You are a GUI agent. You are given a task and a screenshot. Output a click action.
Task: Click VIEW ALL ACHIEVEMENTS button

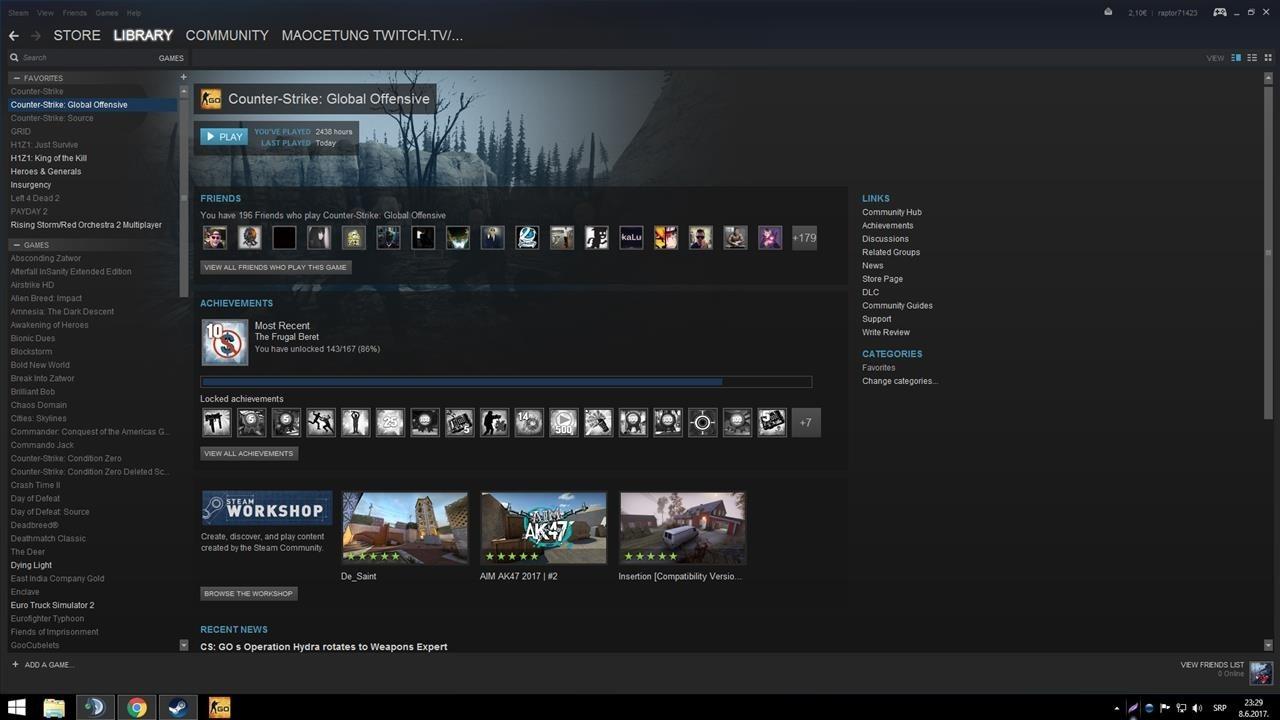249,453
